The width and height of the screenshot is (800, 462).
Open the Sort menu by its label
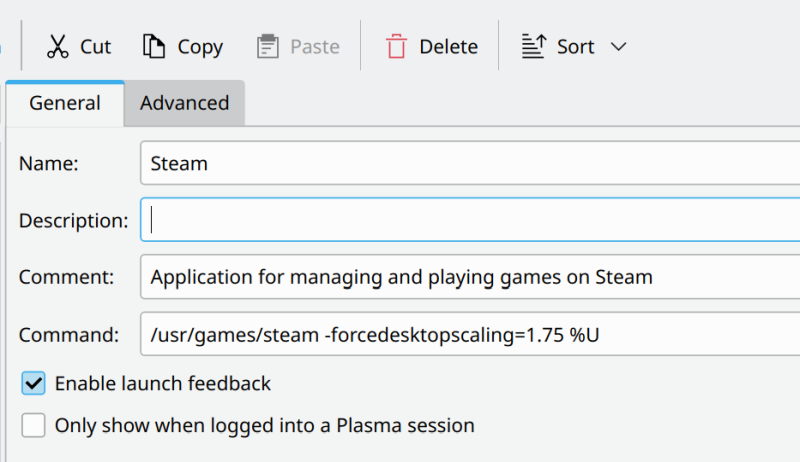pyautogui.click(x=576, y=46)
